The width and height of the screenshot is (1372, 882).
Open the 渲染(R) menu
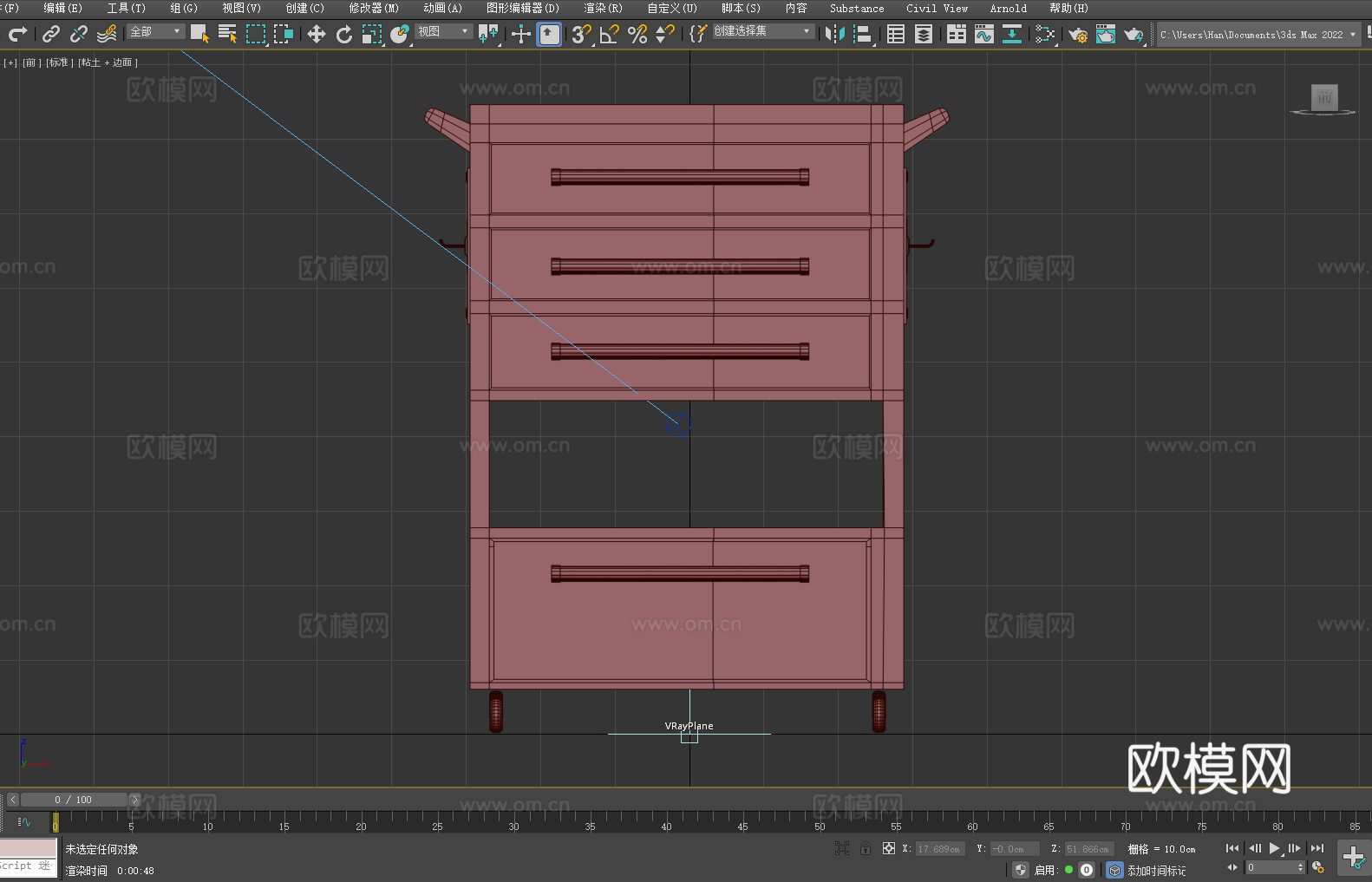(603, 8)
